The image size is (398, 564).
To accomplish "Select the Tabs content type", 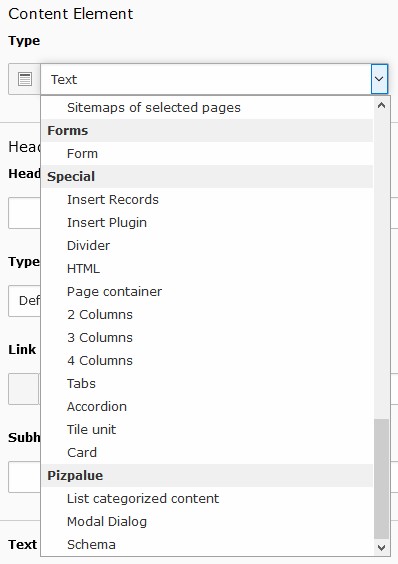I will pos(207,384).
